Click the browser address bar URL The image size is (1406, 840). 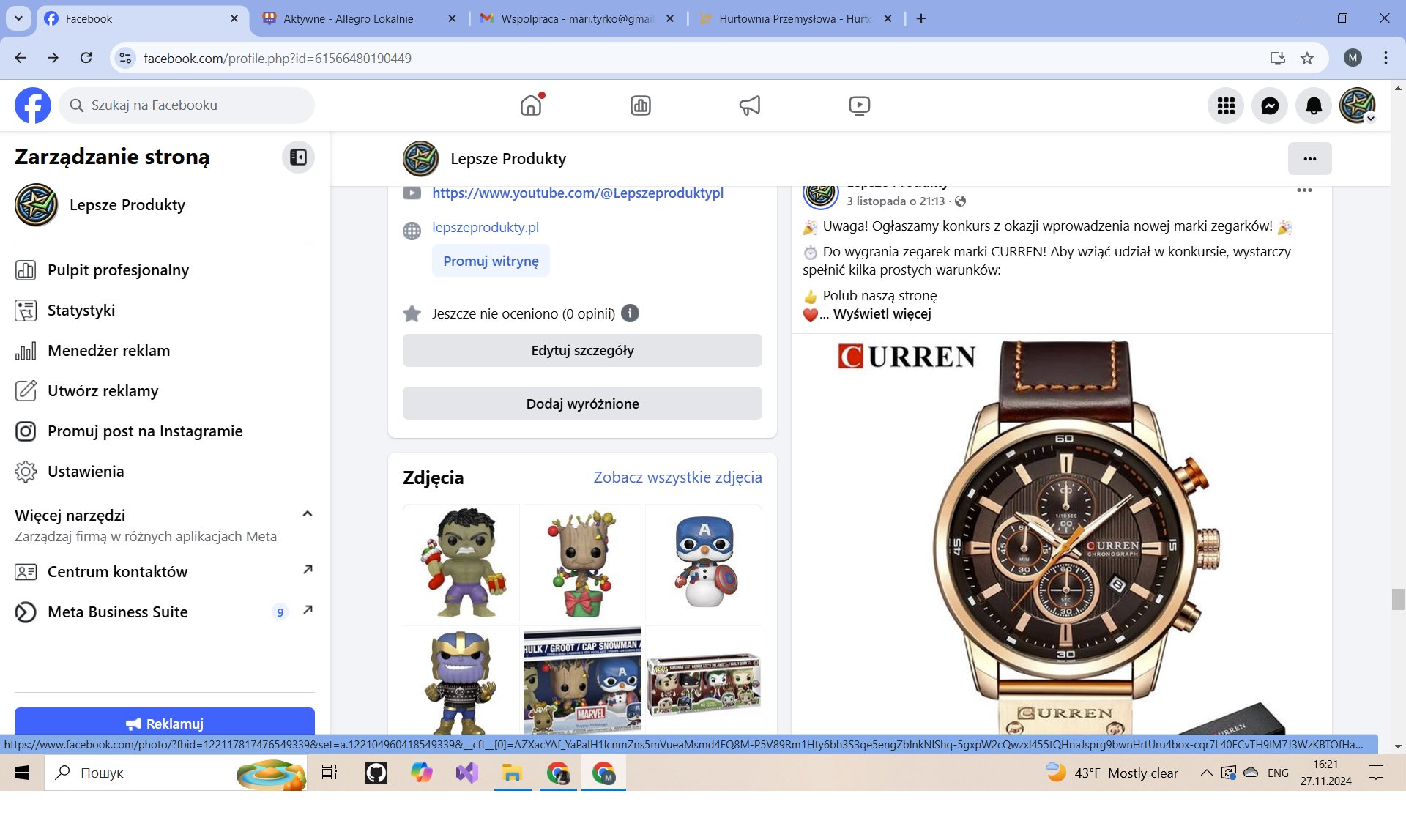(x=278, y=59)
